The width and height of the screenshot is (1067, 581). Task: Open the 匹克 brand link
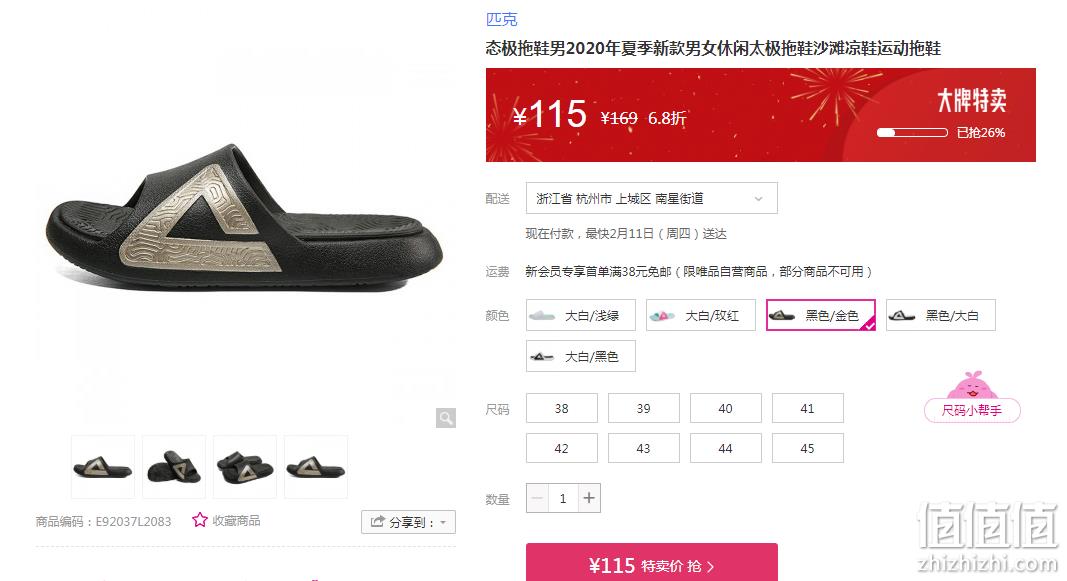[x=502, y=20]
